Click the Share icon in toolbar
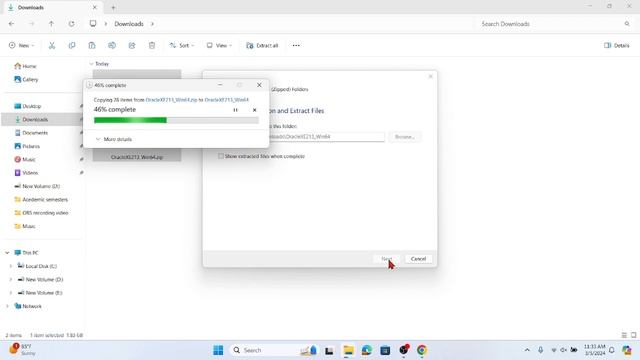Viewport: 640px width, 360px height. (x=132, y=45)
